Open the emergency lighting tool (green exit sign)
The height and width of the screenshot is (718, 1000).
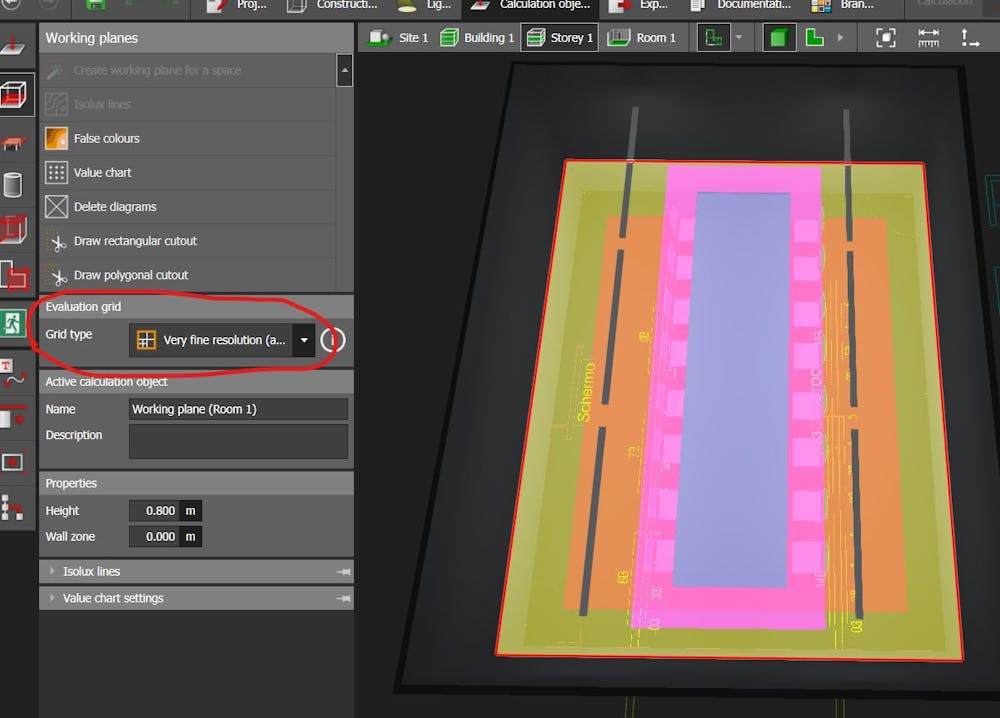coord(13,323)
